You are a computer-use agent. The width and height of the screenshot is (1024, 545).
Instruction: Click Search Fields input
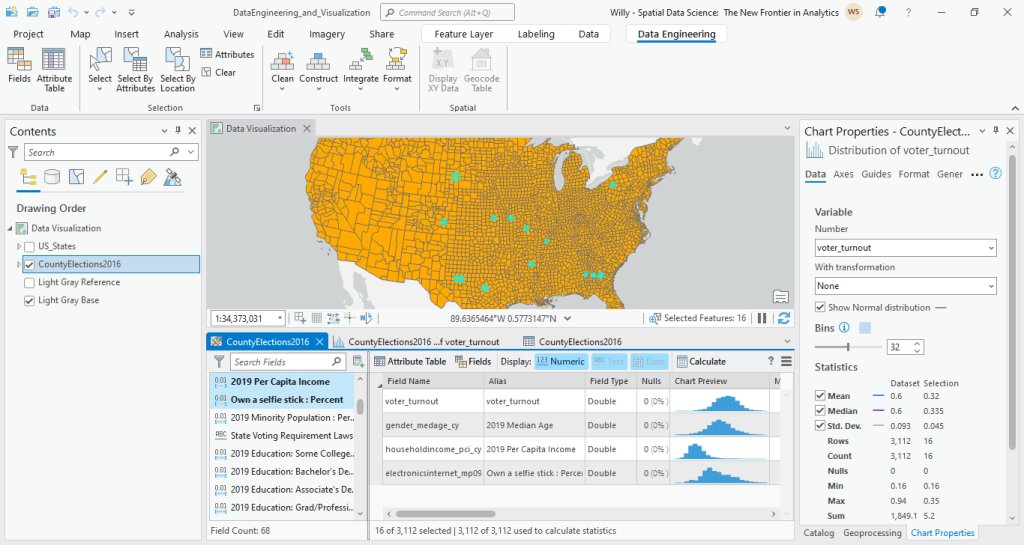click(287, 362)
